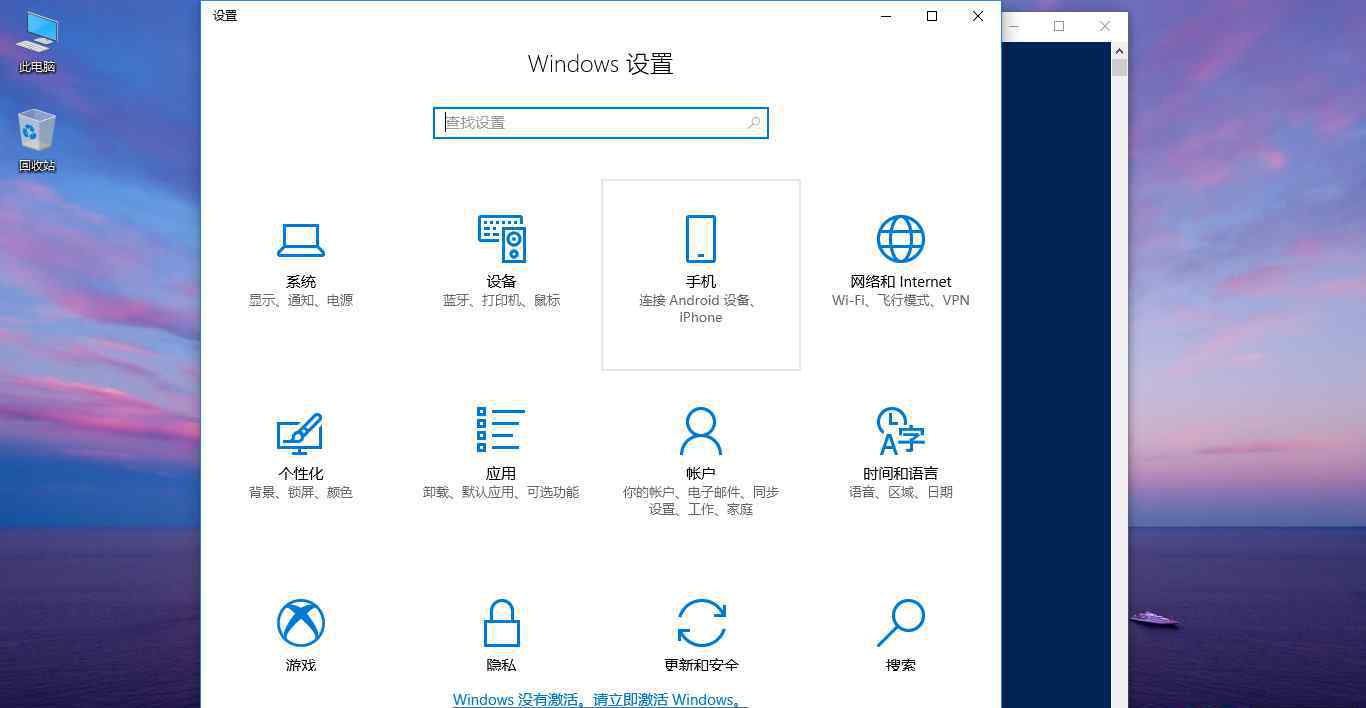
Task: Open the 手机 (Phone) settings icon
Action: pos(700,239)
